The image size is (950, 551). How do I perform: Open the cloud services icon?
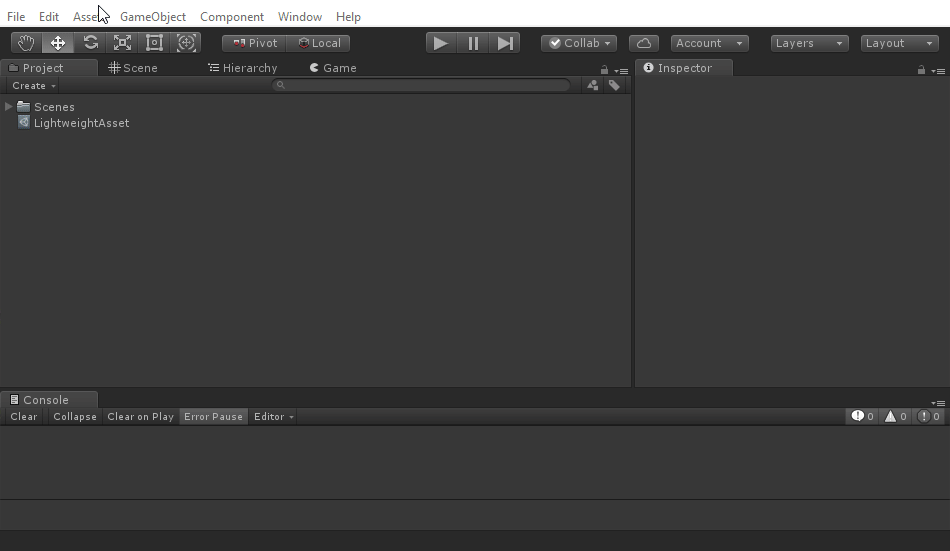pos(644,43)
